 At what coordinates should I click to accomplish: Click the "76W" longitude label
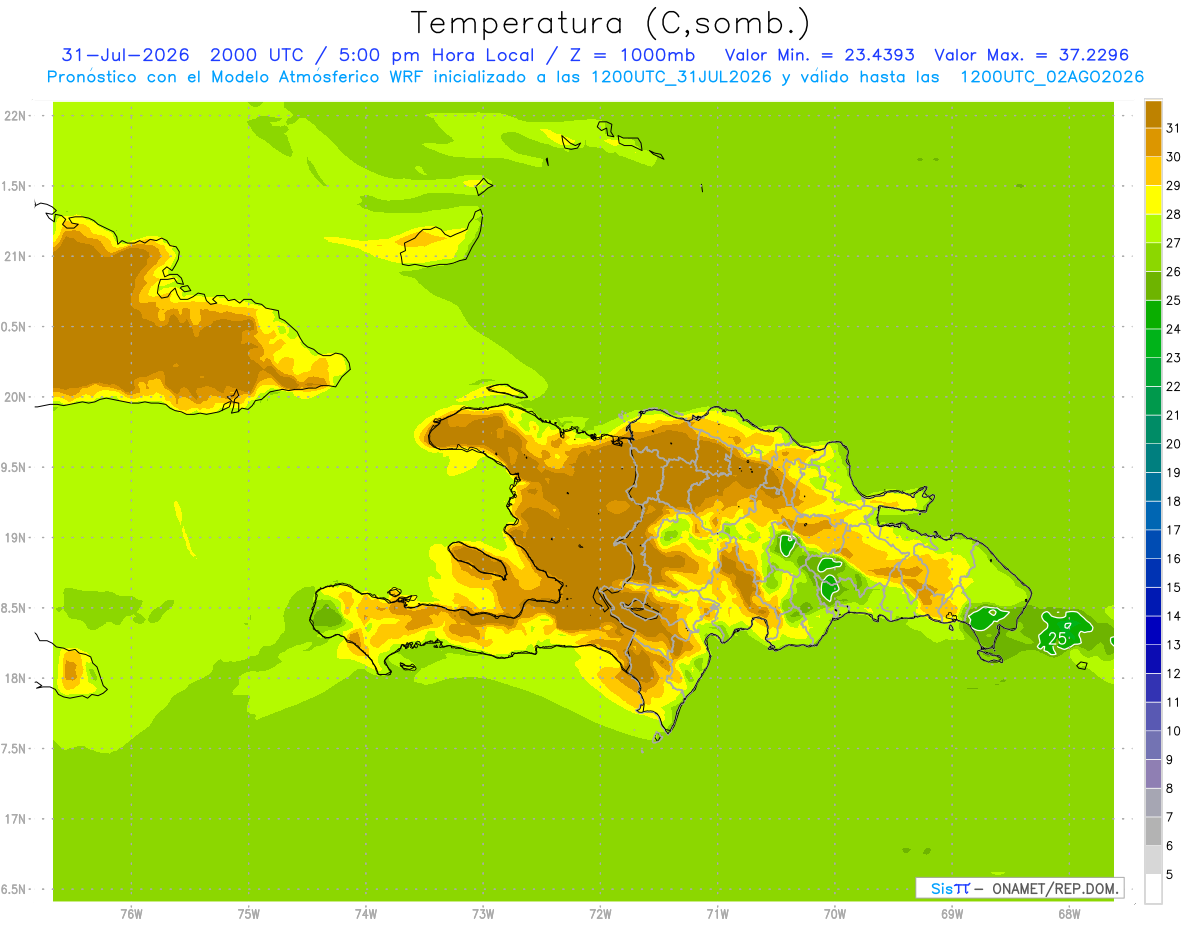tap(131, 913)
